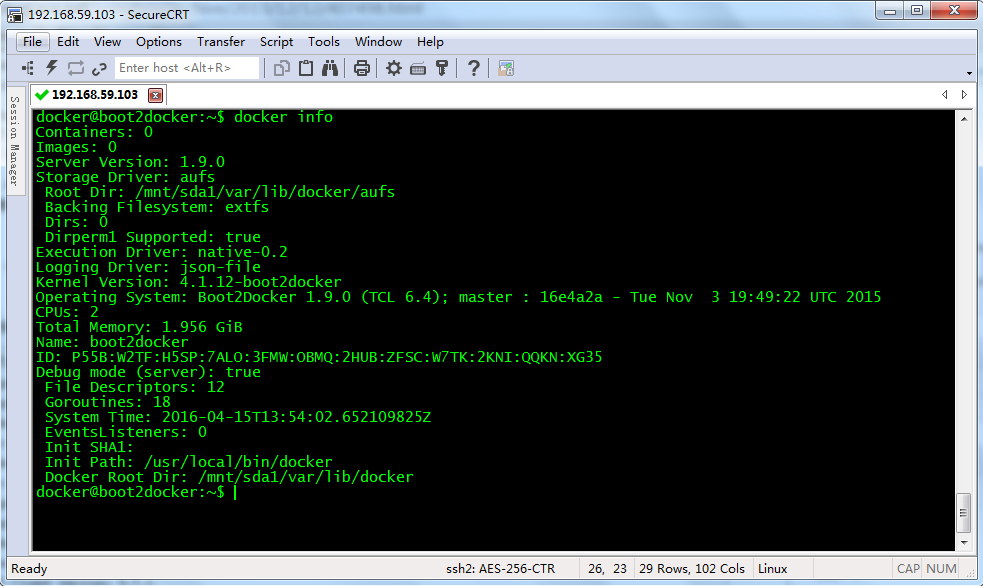The width and height of the screenshot is (983, 586).
Task: Click the Ready status bar text
Action: pyautogui.click(x=29, y=568)
